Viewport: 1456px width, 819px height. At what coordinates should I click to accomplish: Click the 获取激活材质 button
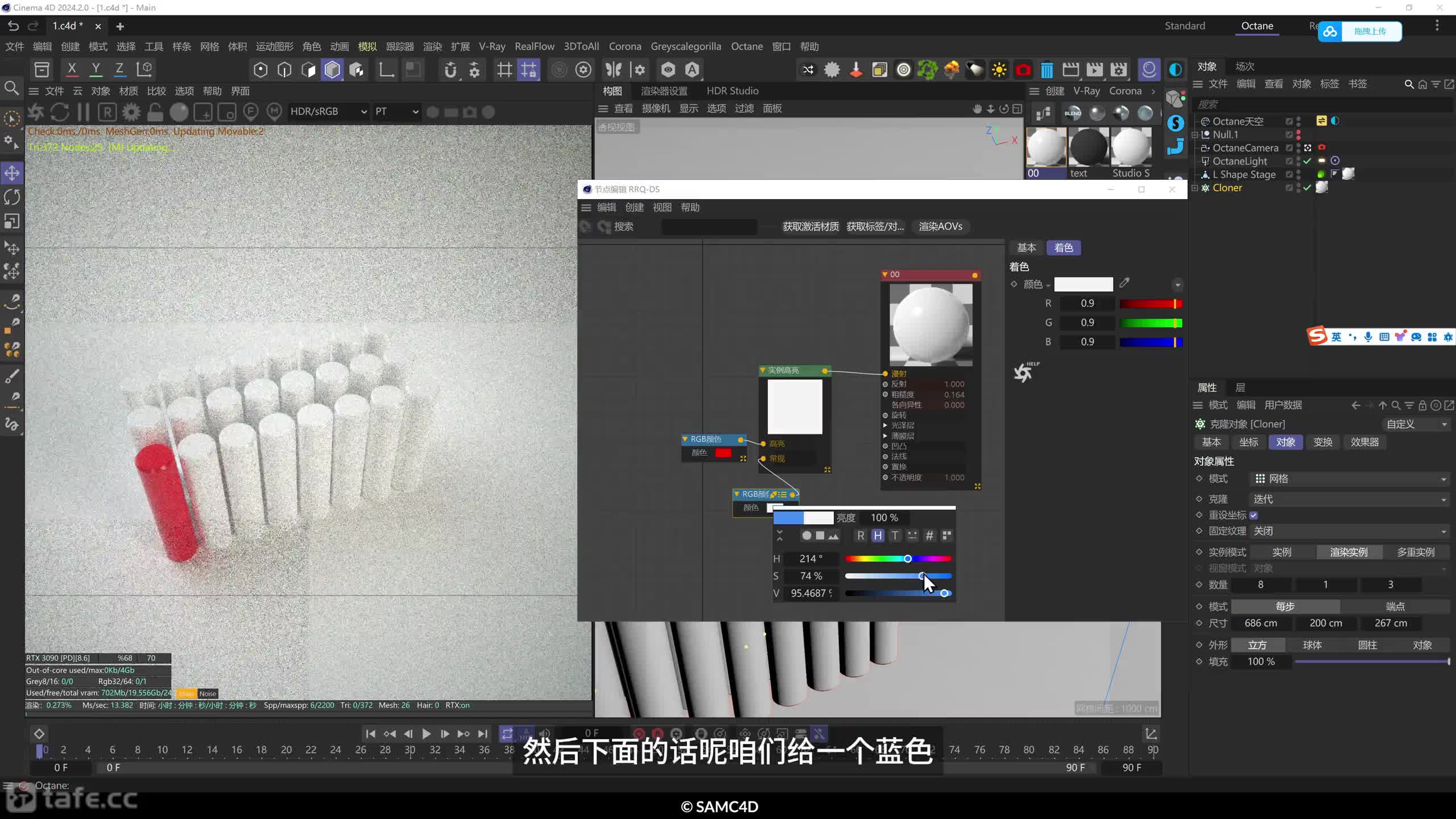[x=810, y=227]
